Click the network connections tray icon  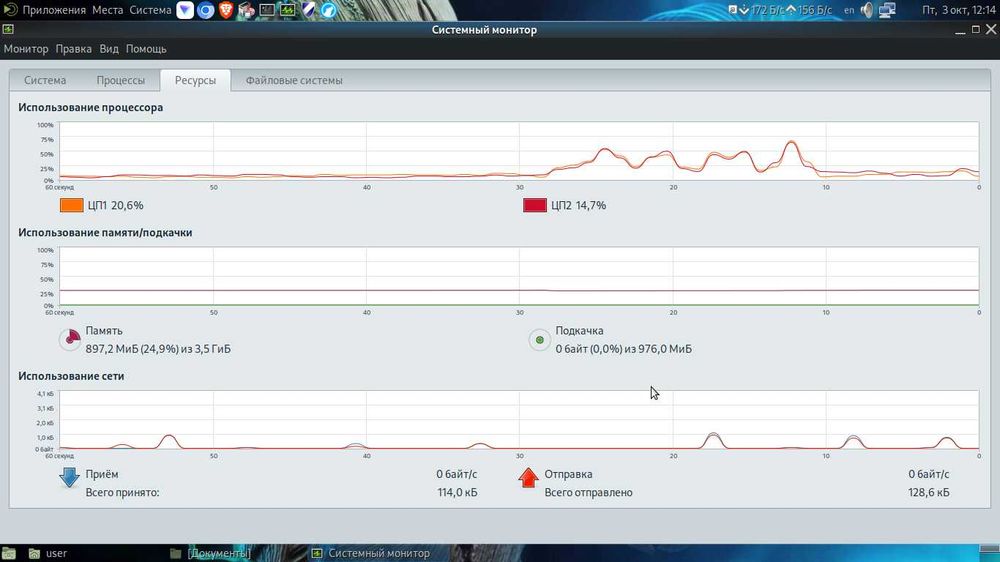pyautogui.click(x=887, y=10)
